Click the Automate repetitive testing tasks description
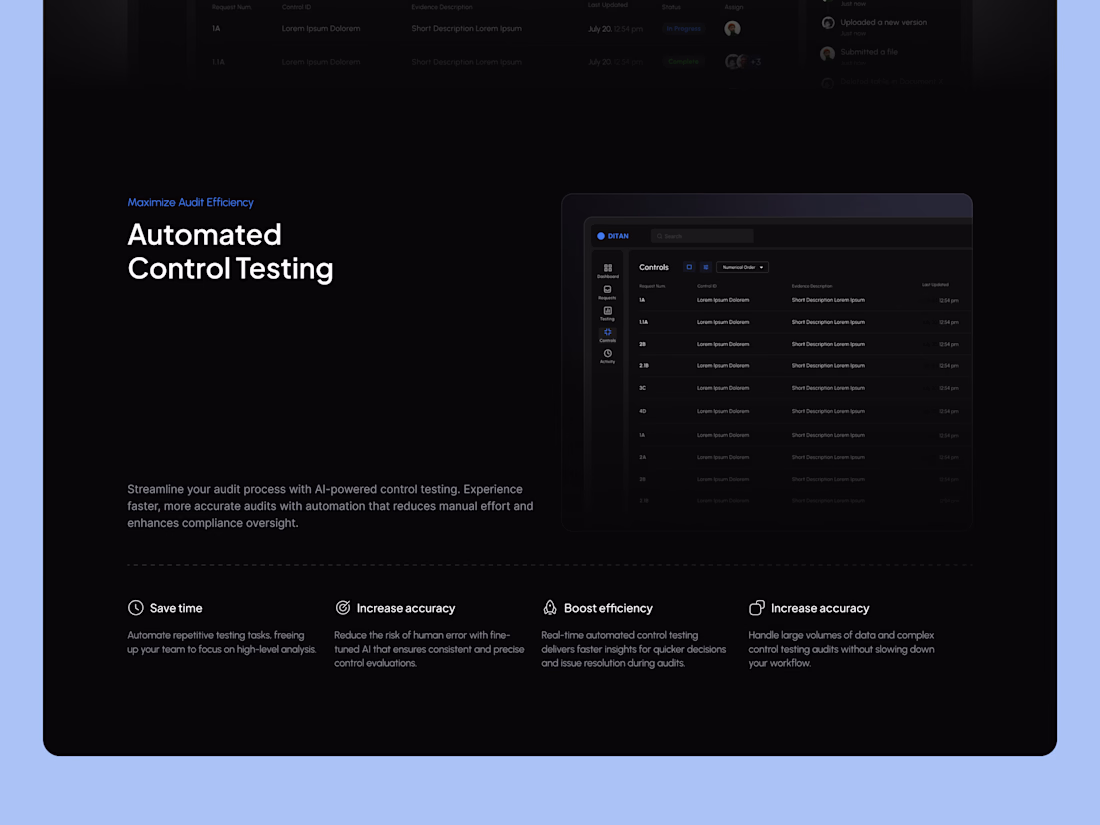 [x=222, y=642]
